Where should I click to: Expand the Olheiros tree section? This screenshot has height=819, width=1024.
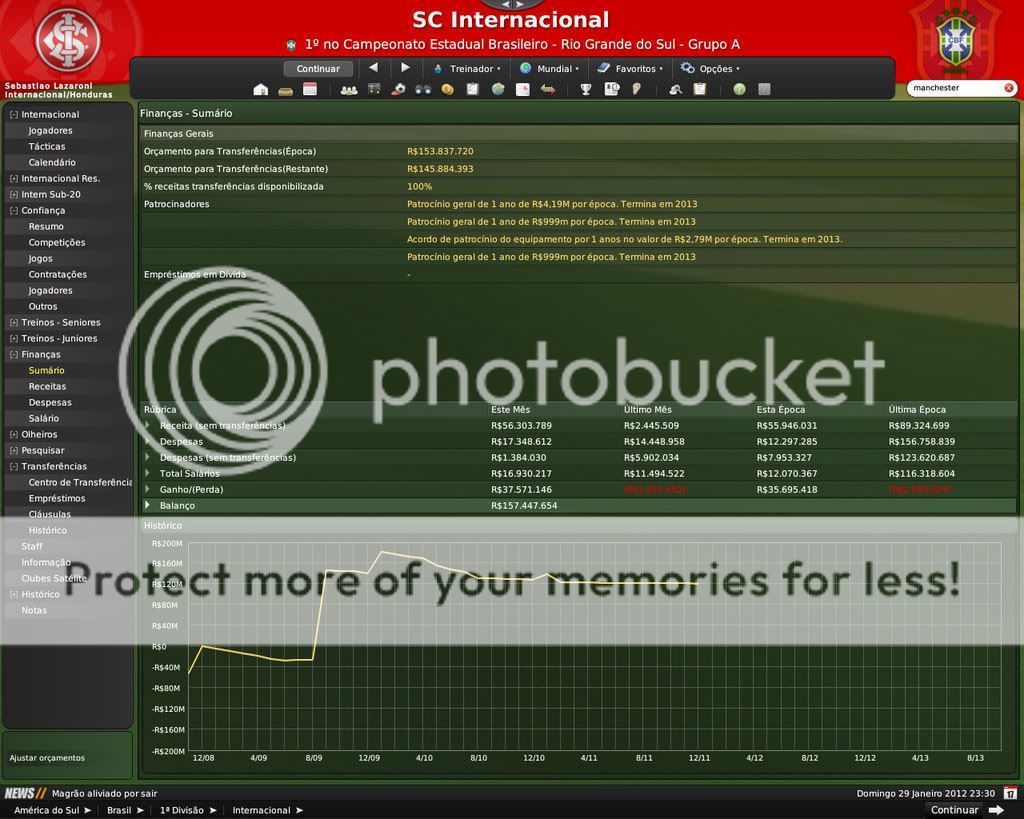click(x=13, y=435)
